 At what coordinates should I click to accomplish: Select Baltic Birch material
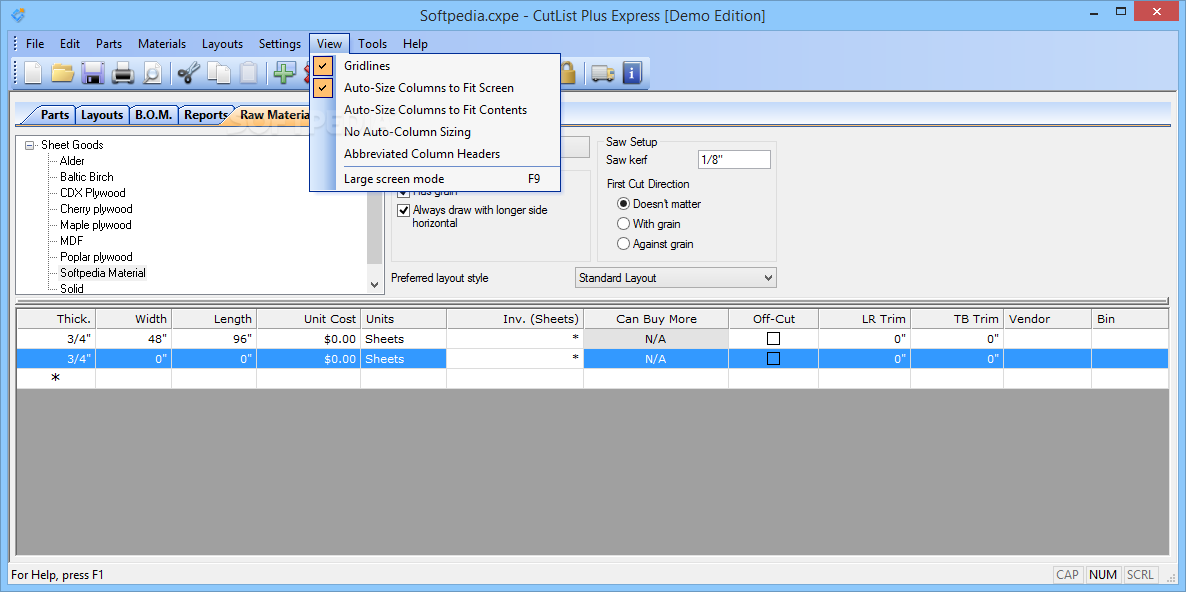pyautogui.click(x=87, y=177)
